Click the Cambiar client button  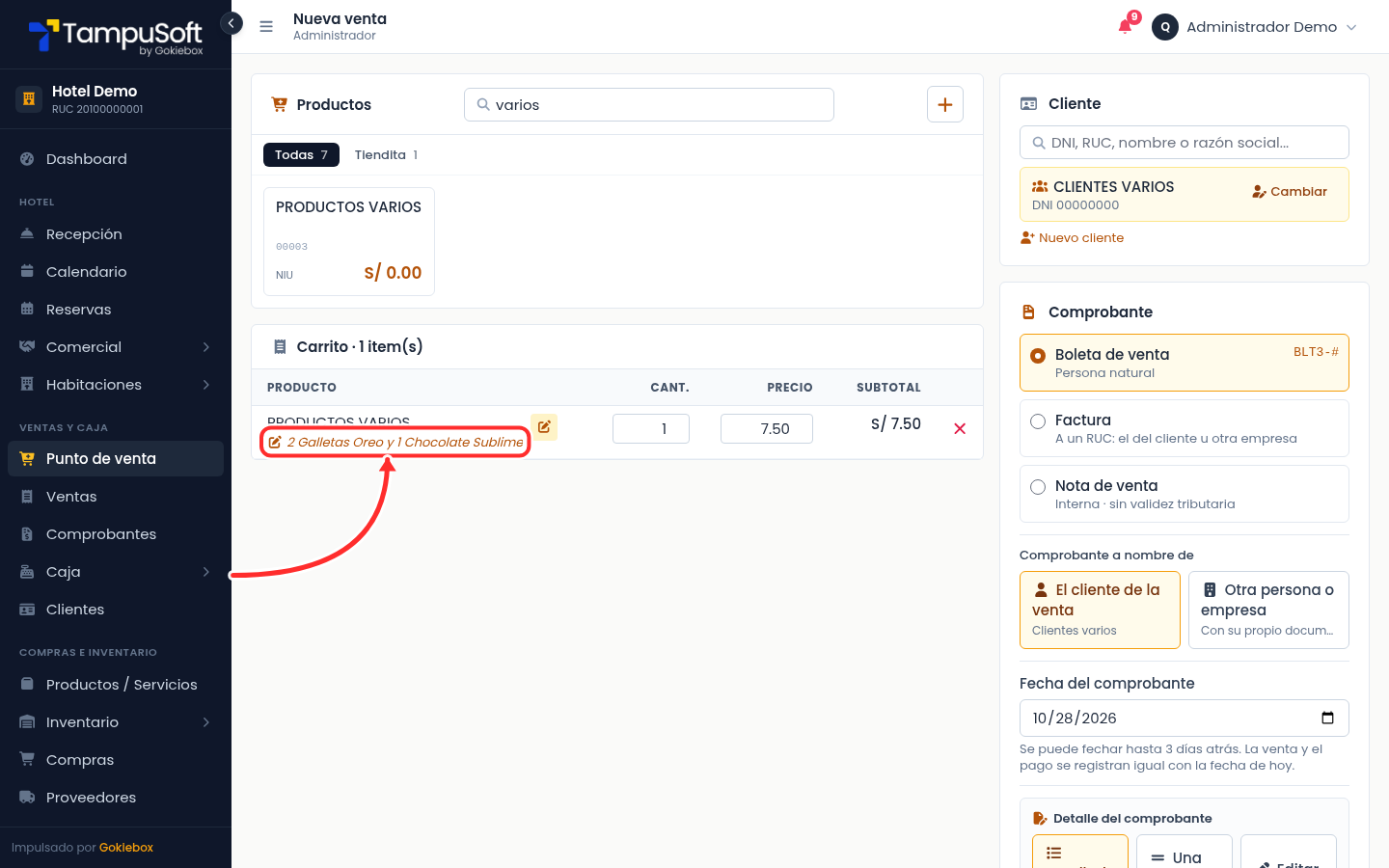tap(1290, 192)
